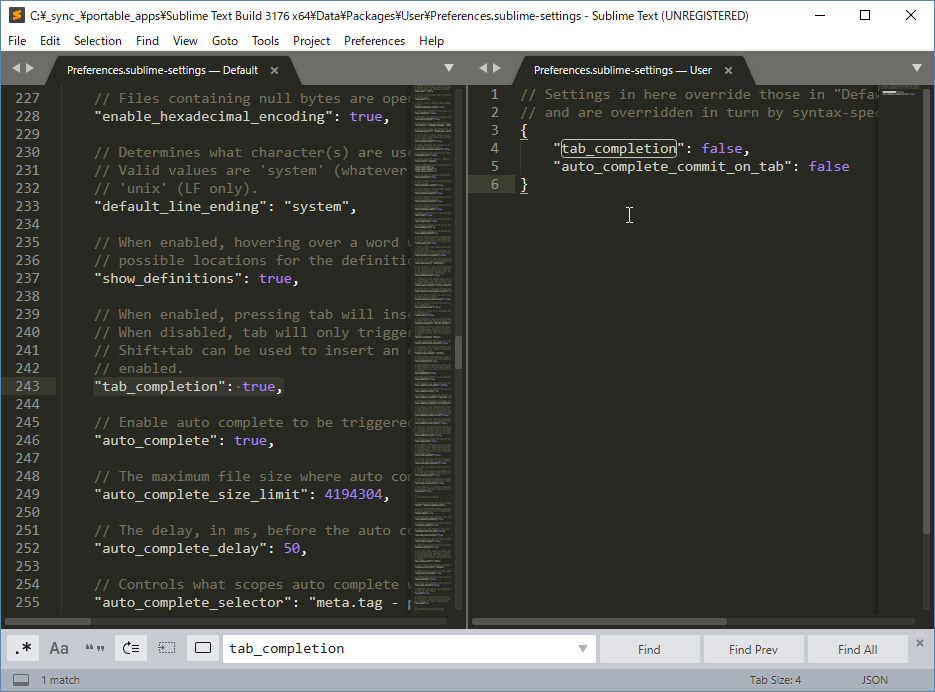The height and width of the screenshot is (692, 935).
Task: Toggle wrap-around search button
Action: click(131, 648)
